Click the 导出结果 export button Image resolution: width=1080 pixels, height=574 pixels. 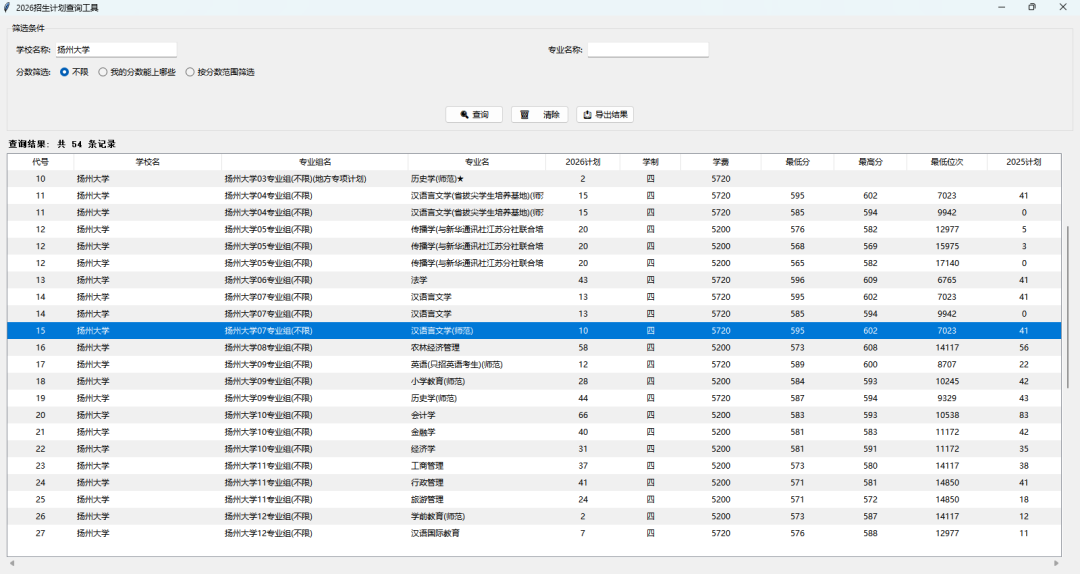click(x=605, y=114)
